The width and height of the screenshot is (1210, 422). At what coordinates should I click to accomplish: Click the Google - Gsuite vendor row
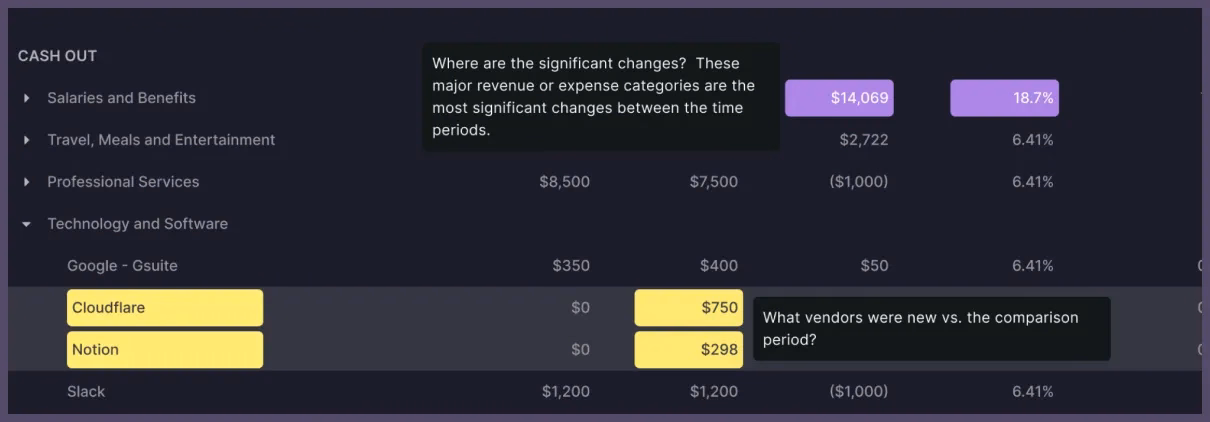[x=122, y=266]
